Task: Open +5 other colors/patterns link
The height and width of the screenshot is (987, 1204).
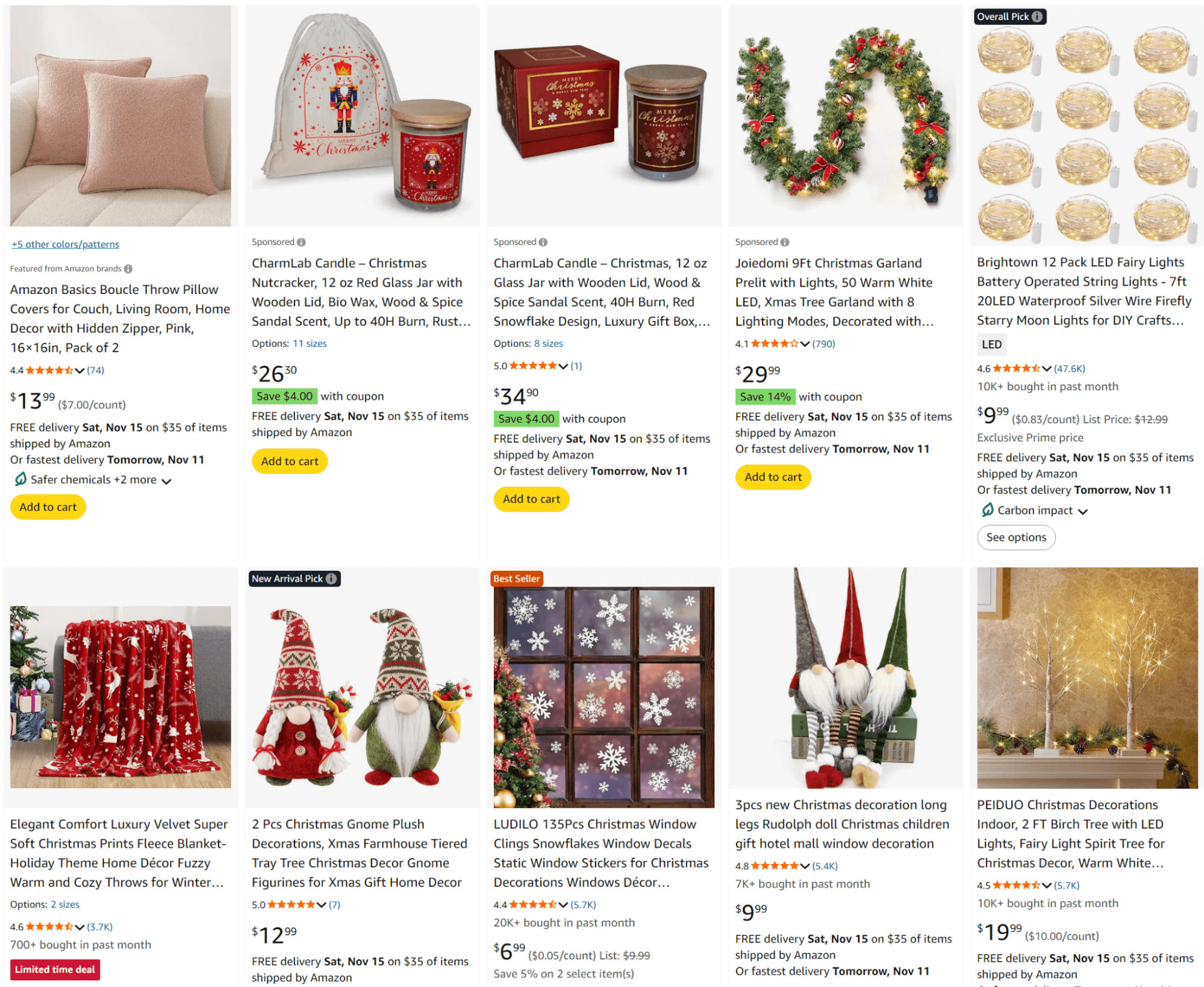Action: [x=65, y=244]
